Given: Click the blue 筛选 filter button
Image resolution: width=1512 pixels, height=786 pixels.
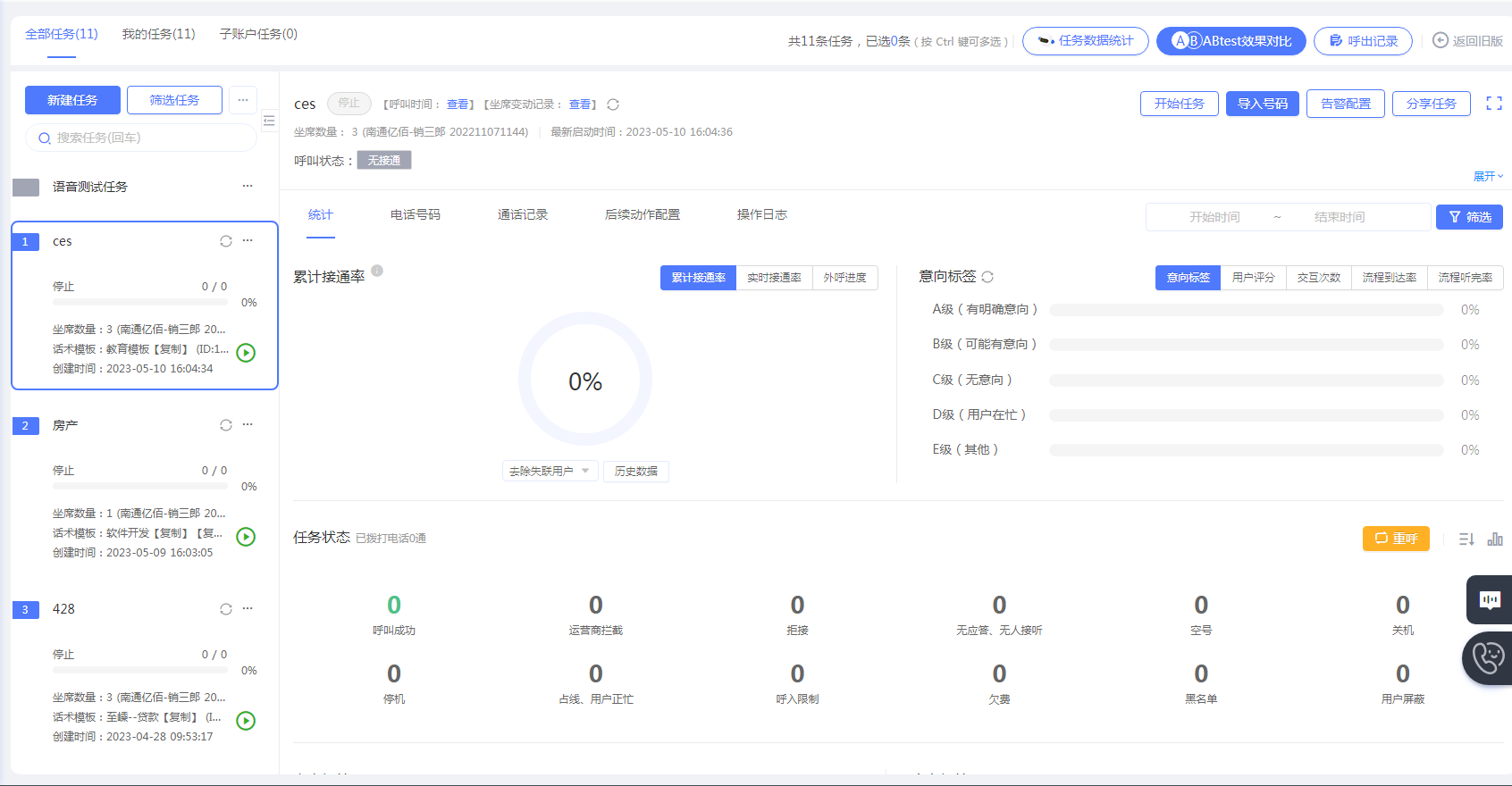Looking at the screenshot, I should (1469, 217).
